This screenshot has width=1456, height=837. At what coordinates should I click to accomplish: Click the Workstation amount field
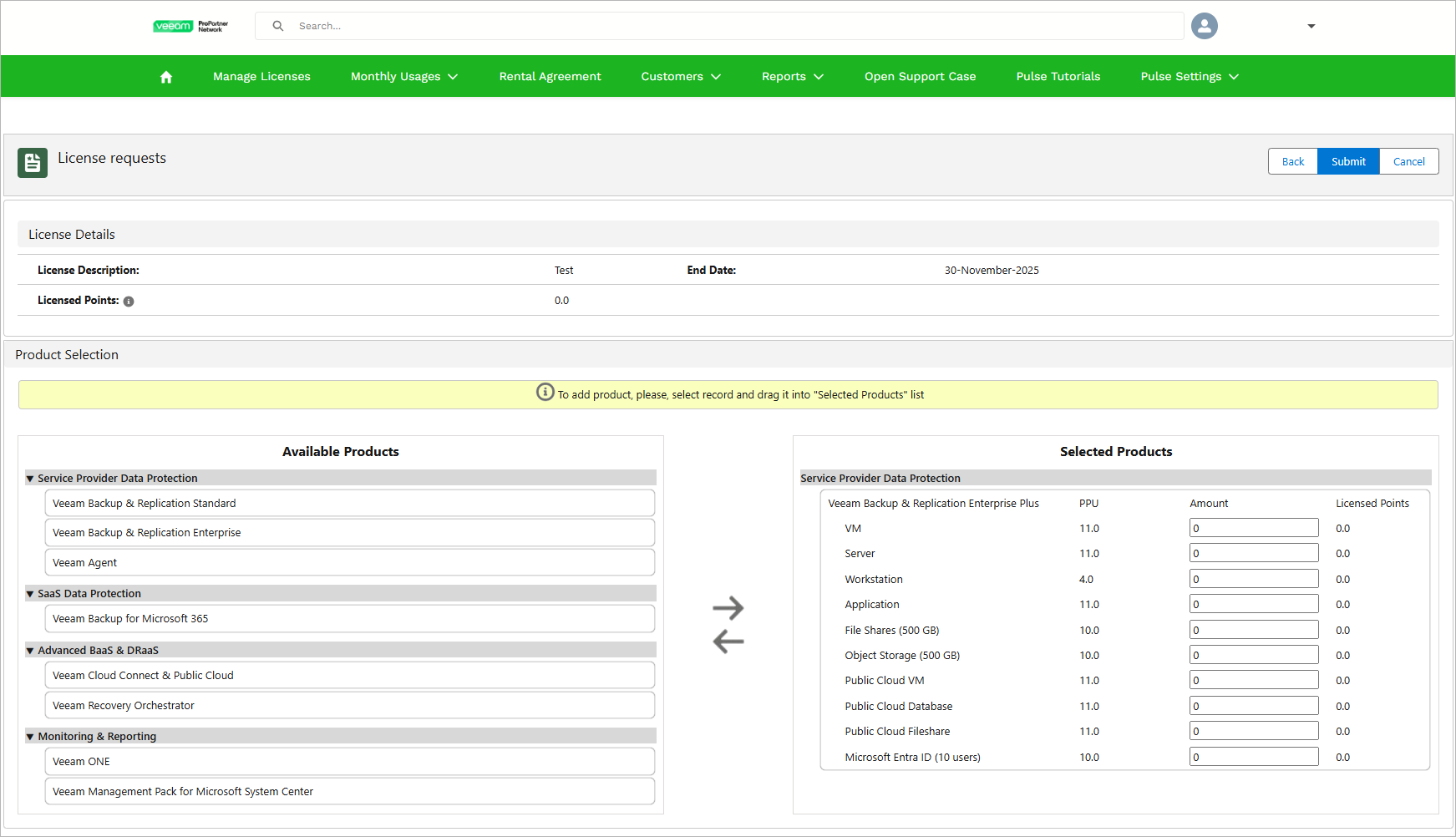point(1254,579)
